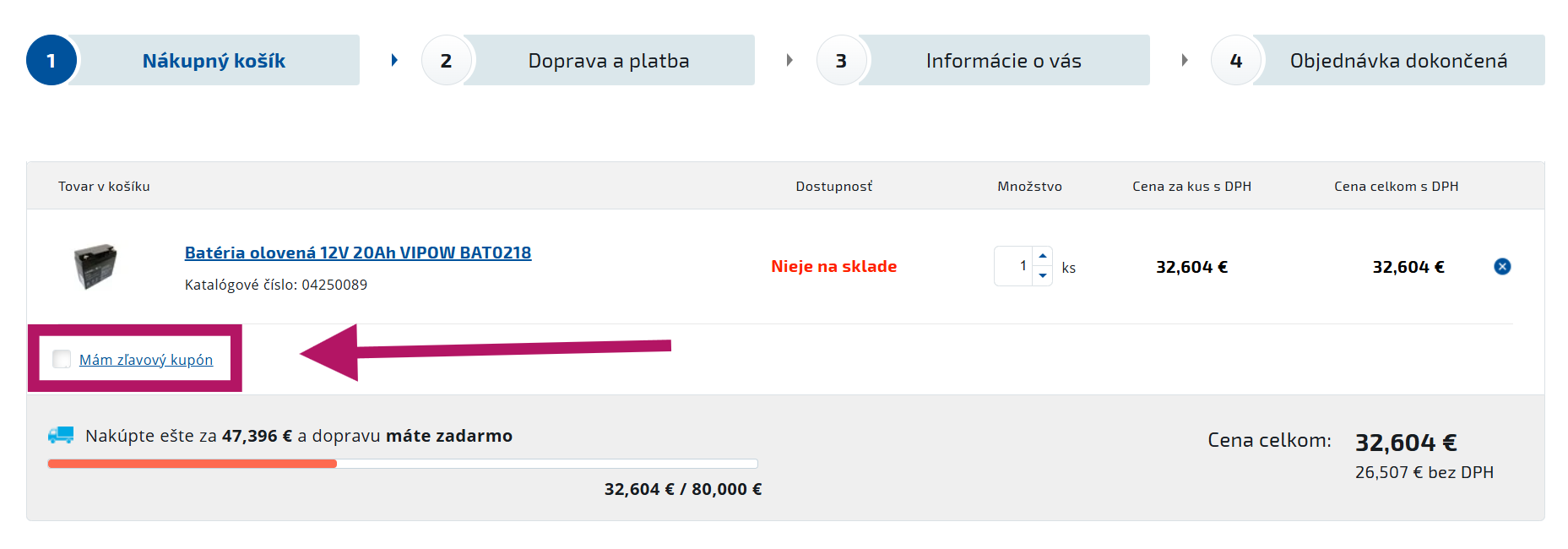Increase quantity with the up arrow
This screenshot has height=549, width=1568.
click(x=1043, y=256)
